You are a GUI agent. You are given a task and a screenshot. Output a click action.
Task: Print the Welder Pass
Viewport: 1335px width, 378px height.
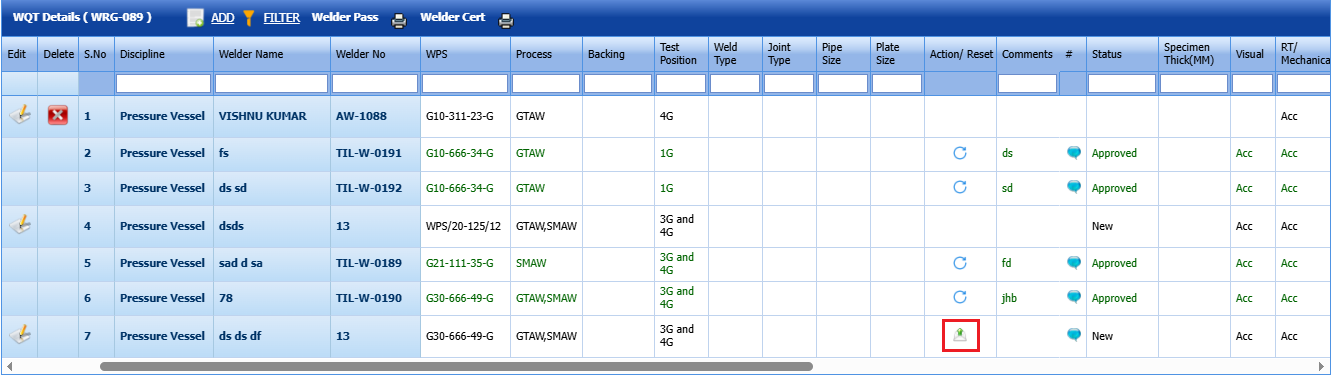(399, 19)
